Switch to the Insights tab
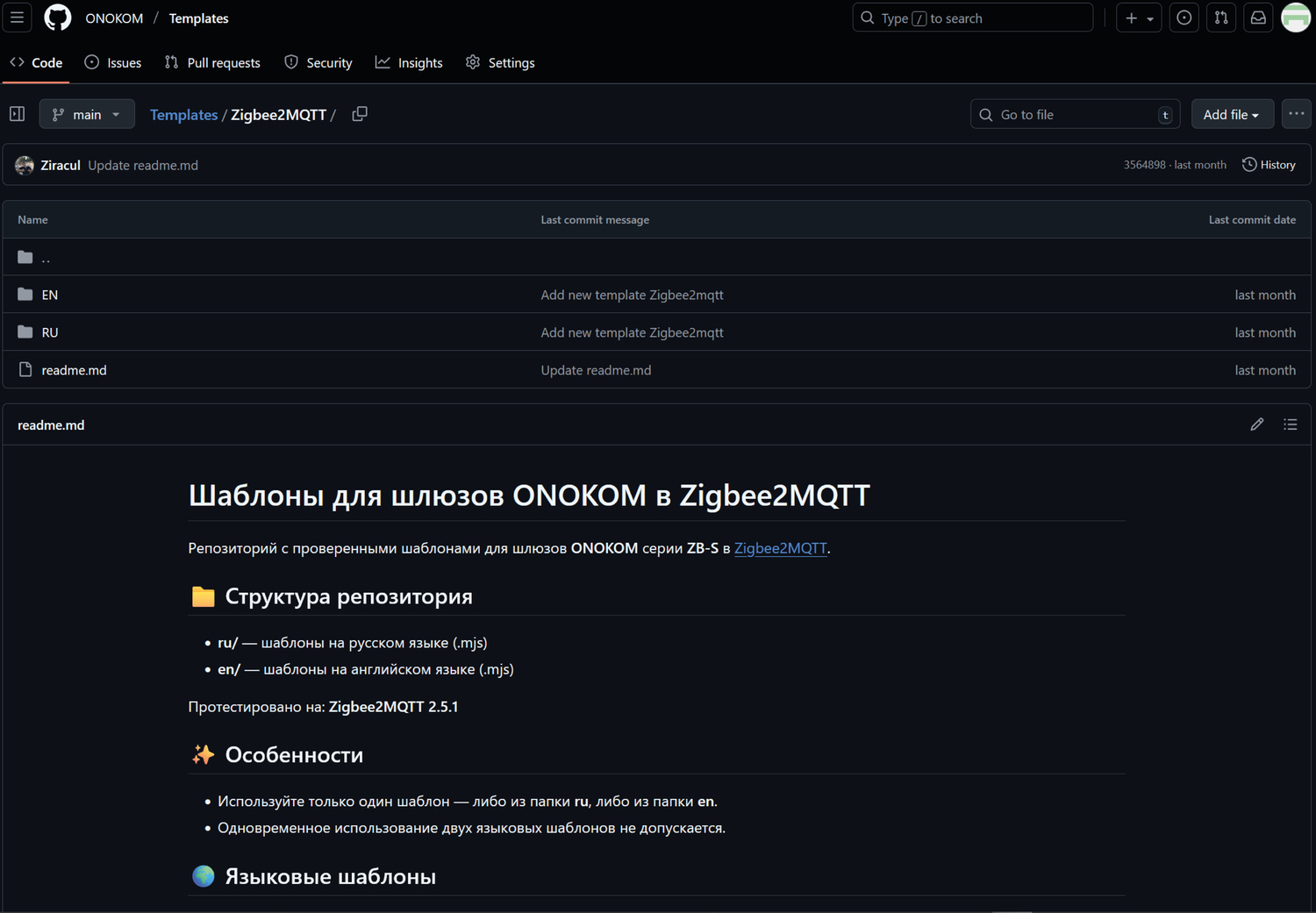The width and height of the screenshot is (1316, 913). [x=409, y=62]
